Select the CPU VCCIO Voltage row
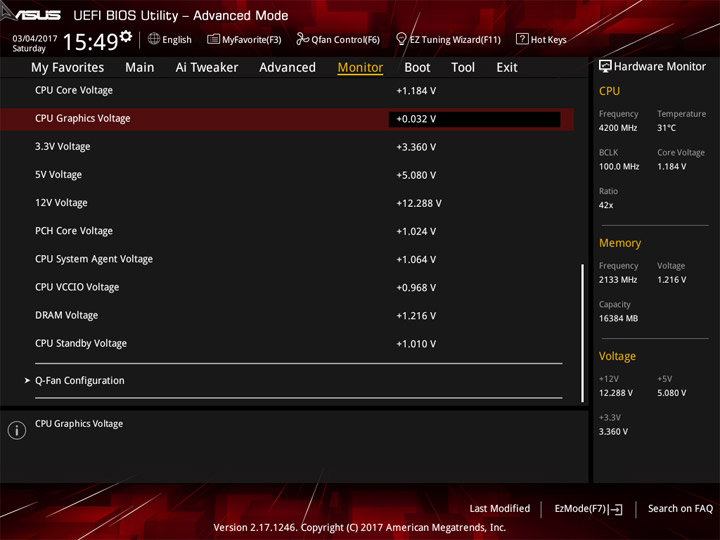Image resolution: width=720 pixels, height=540 pixels. tap(287, 287)
